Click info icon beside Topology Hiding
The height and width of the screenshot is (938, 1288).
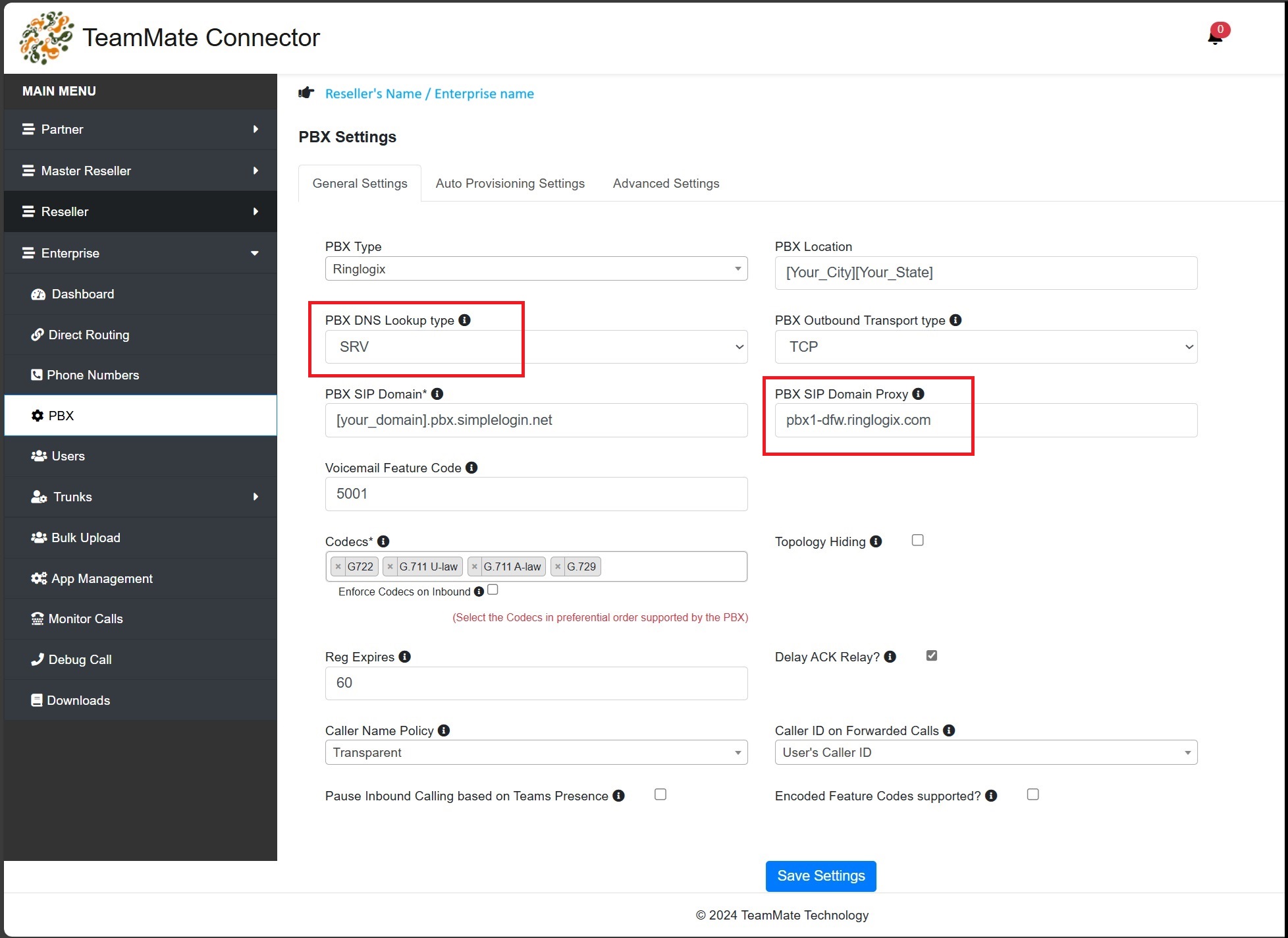click(876, 541)
